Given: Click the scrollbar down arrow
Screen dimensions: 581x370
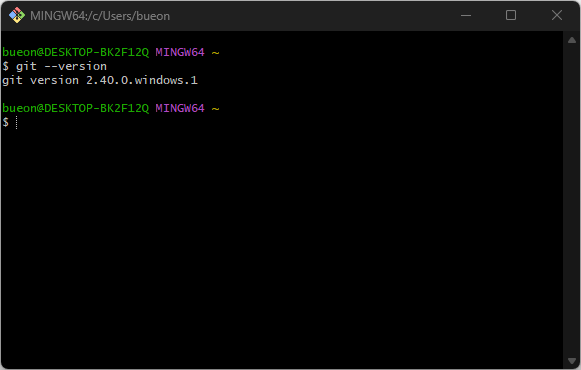Looking at the screenshot, I should [572, 361].
